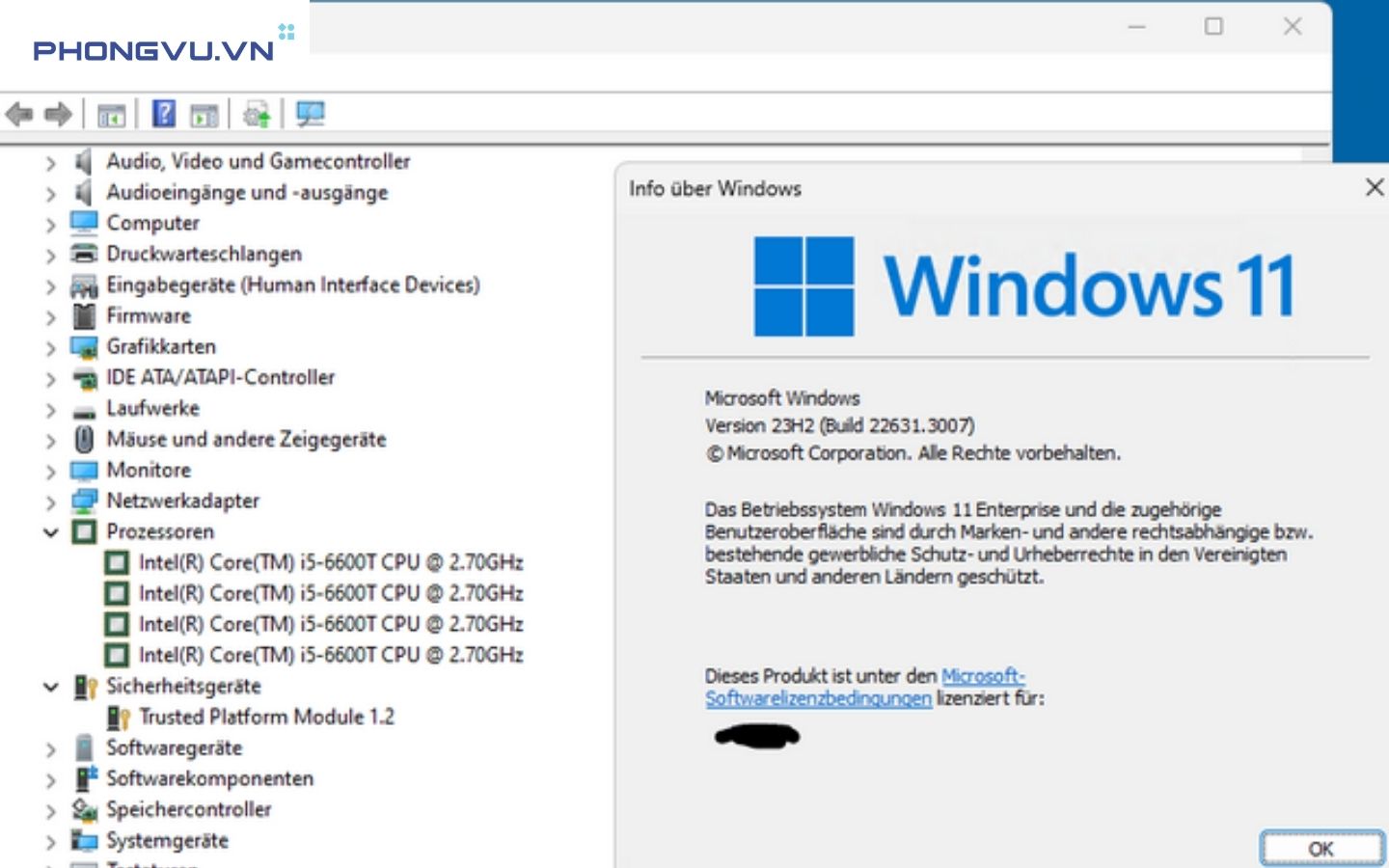Click the back navigation arrow
Image resolution: width=1389 pixels, height=868 pixels.
(21, 114)
